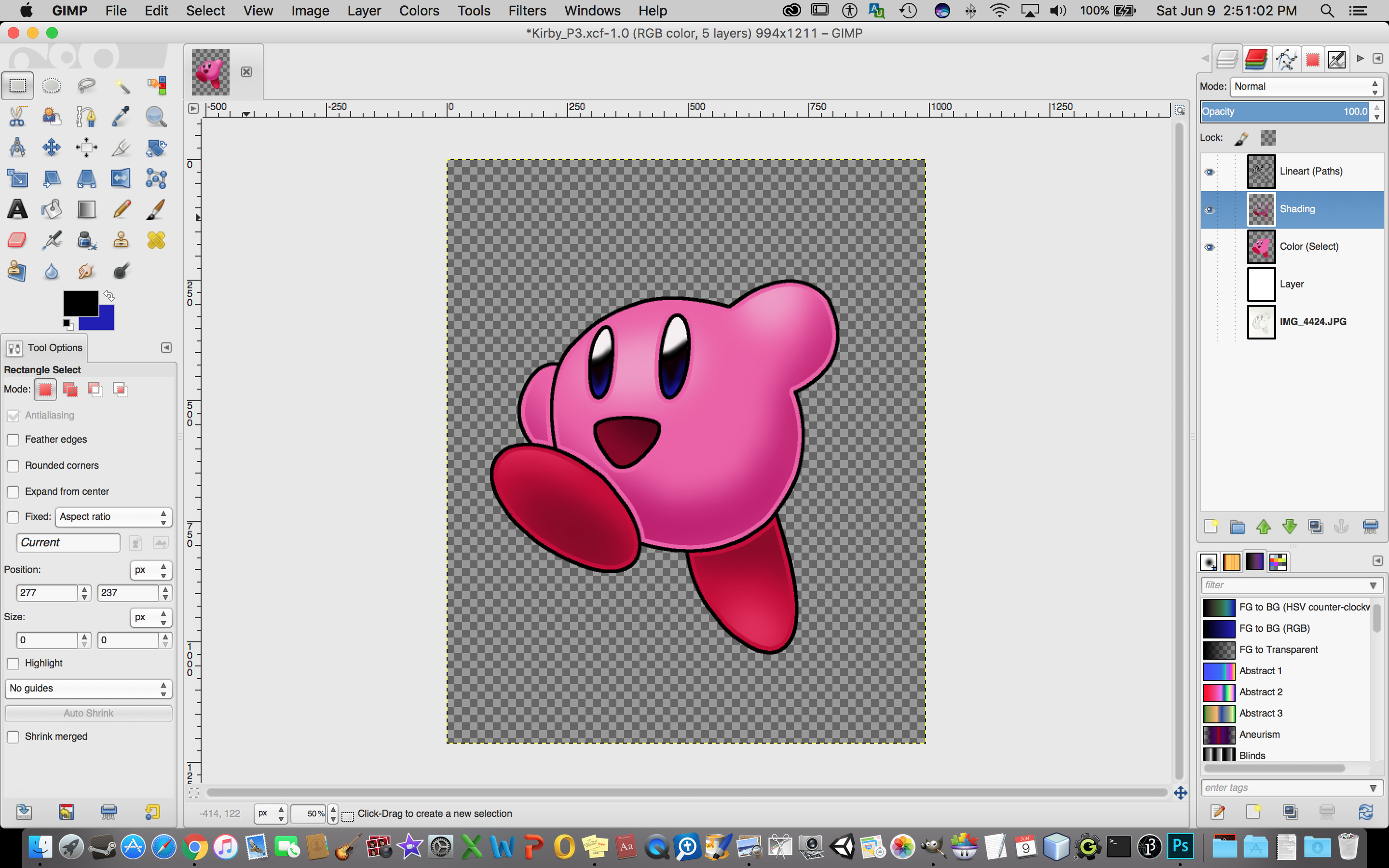
Task: Open the Fixed Aspect ratio dropdown
Action: tap(114, 516)
